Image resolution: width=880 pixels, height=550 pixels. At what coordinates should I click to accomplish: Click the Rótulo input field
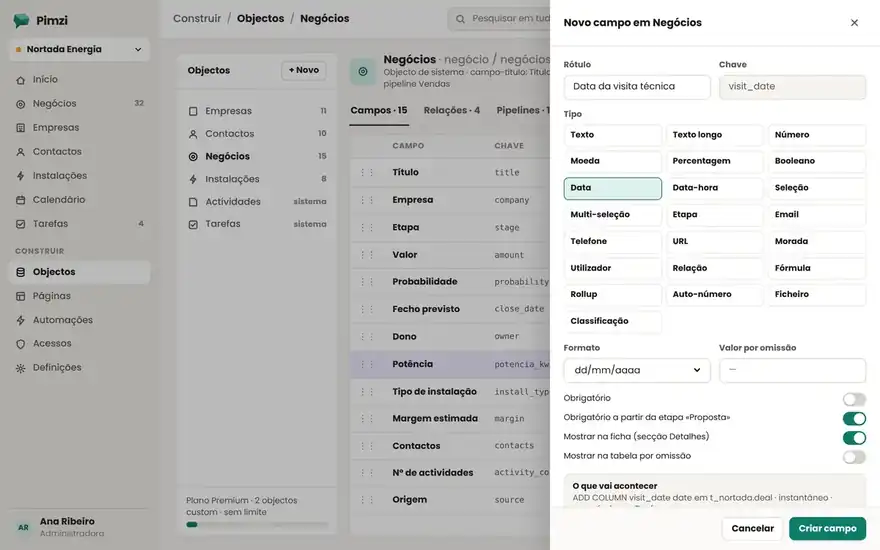point(637,87)
